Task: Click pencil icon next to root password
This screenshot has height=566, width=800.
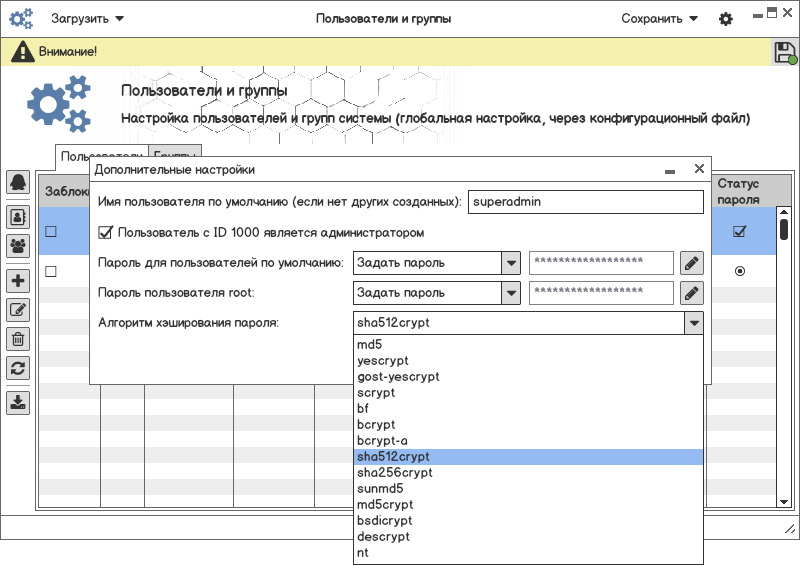Action: pyautogui.click(x=692, y=293)
